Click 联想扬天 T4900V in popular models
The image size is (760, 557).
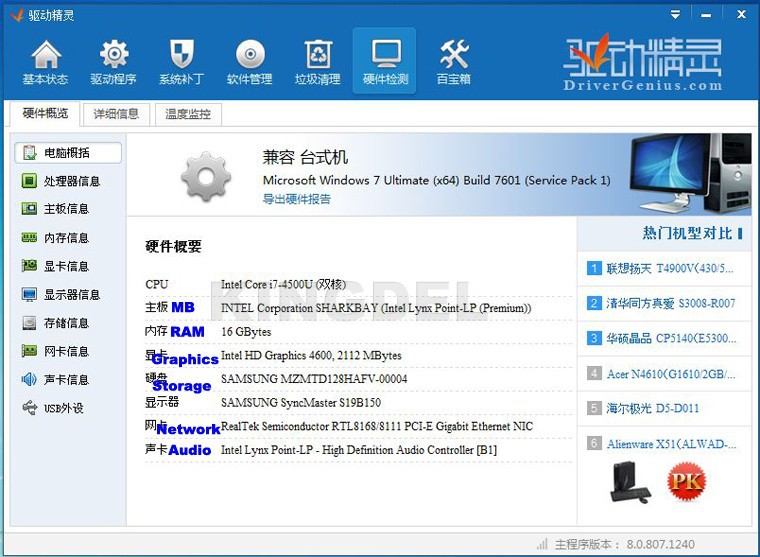click(x=668, y=268)
